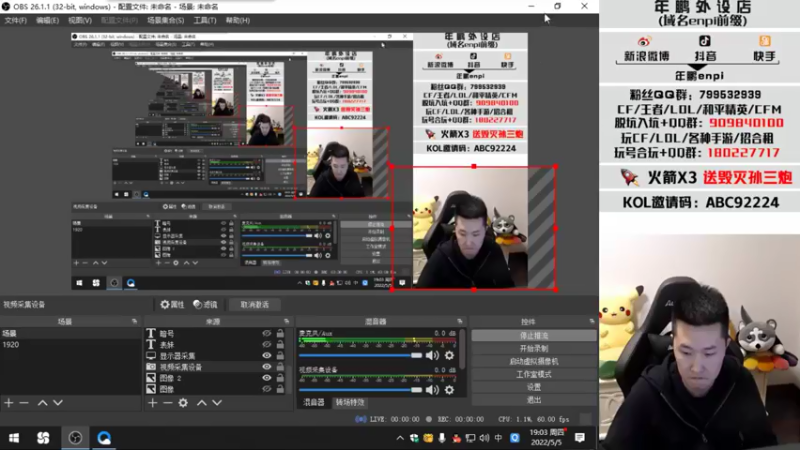Select the 1920 scene in the list
This screenshot has height=450, width=800.
pos(70,344)
